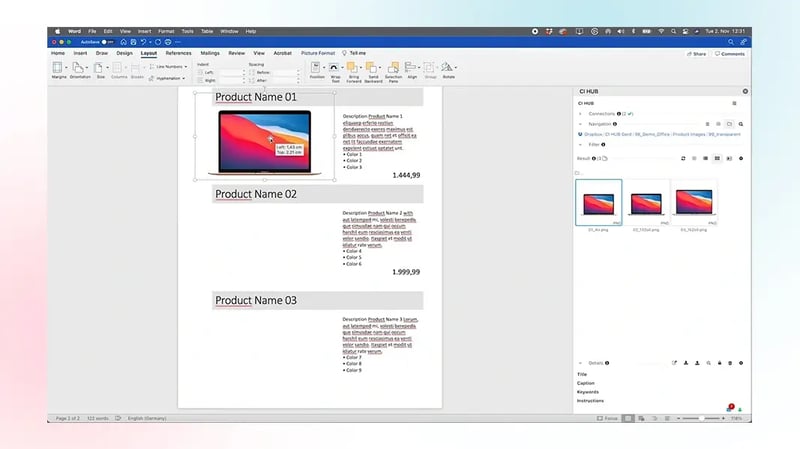Click the search icon in CI HUB Navigation

(x=741, y=124)
